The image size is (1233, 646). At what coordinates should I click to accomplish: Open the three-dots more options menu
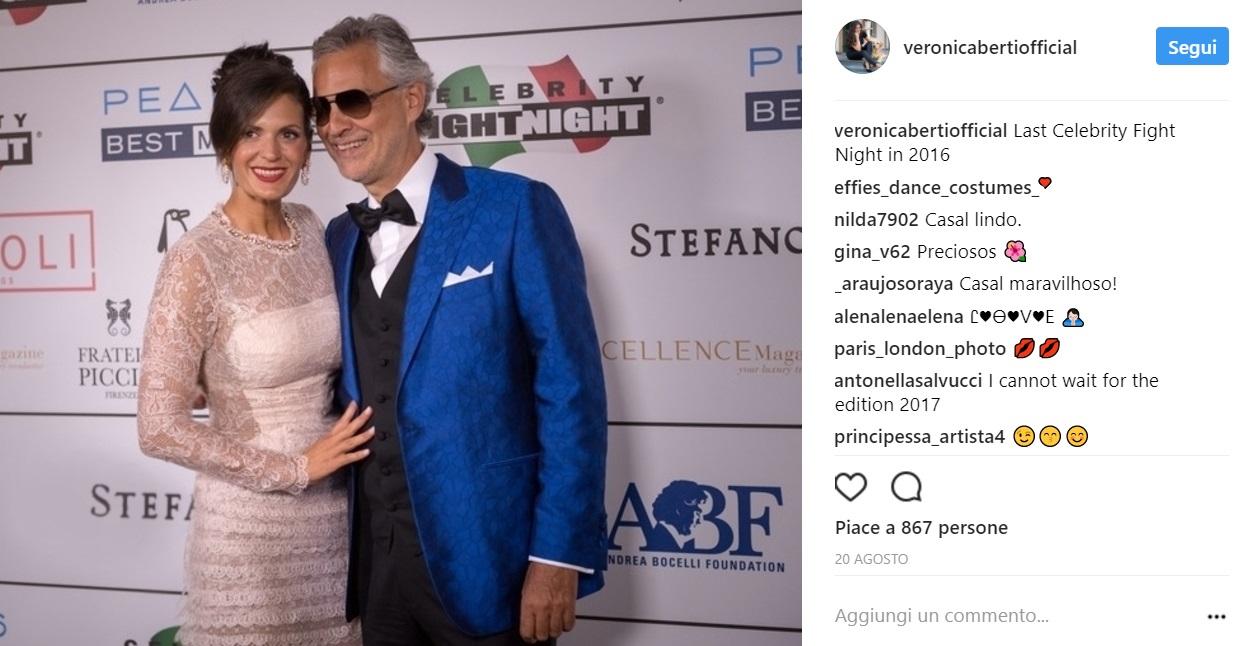pyautogui.click(x=1216, y=616)
